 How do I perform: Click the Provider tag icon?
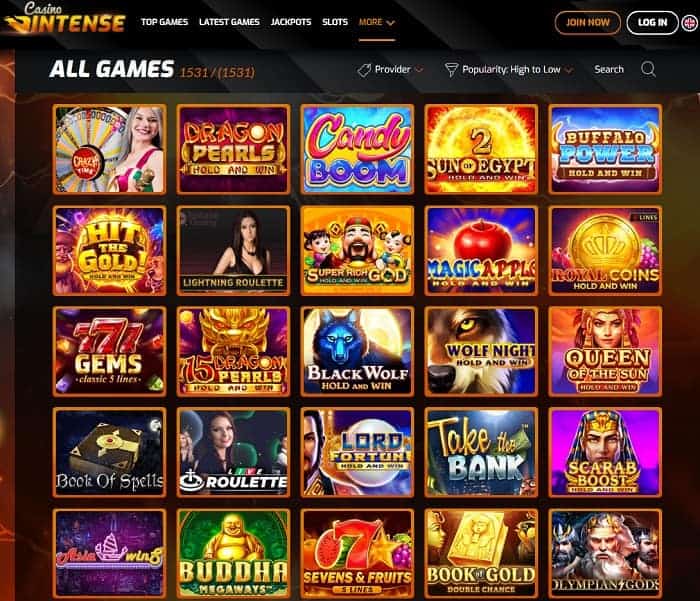(364, 70)
